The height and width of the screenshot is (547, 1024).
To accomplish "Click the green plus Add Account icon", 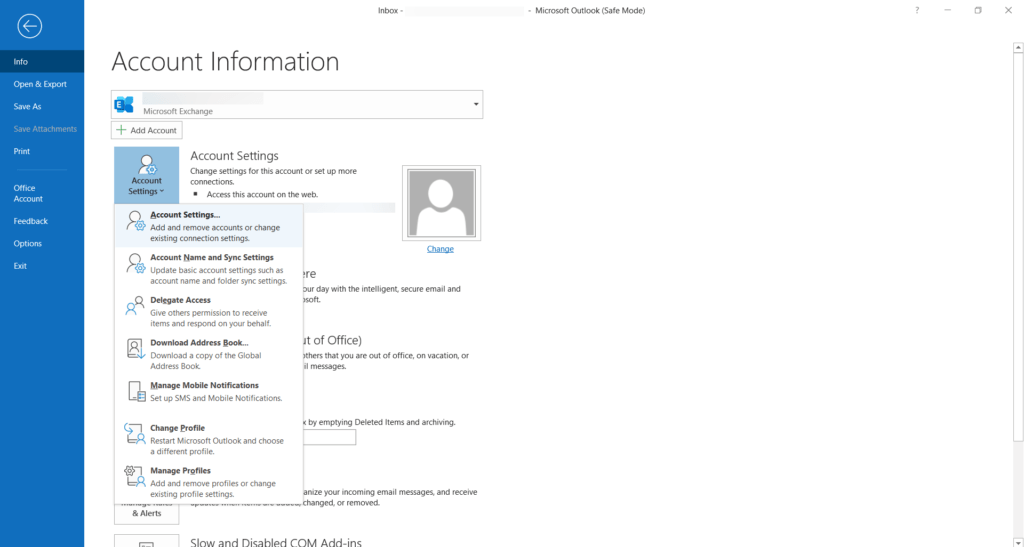I will click(x=121, y=130).
